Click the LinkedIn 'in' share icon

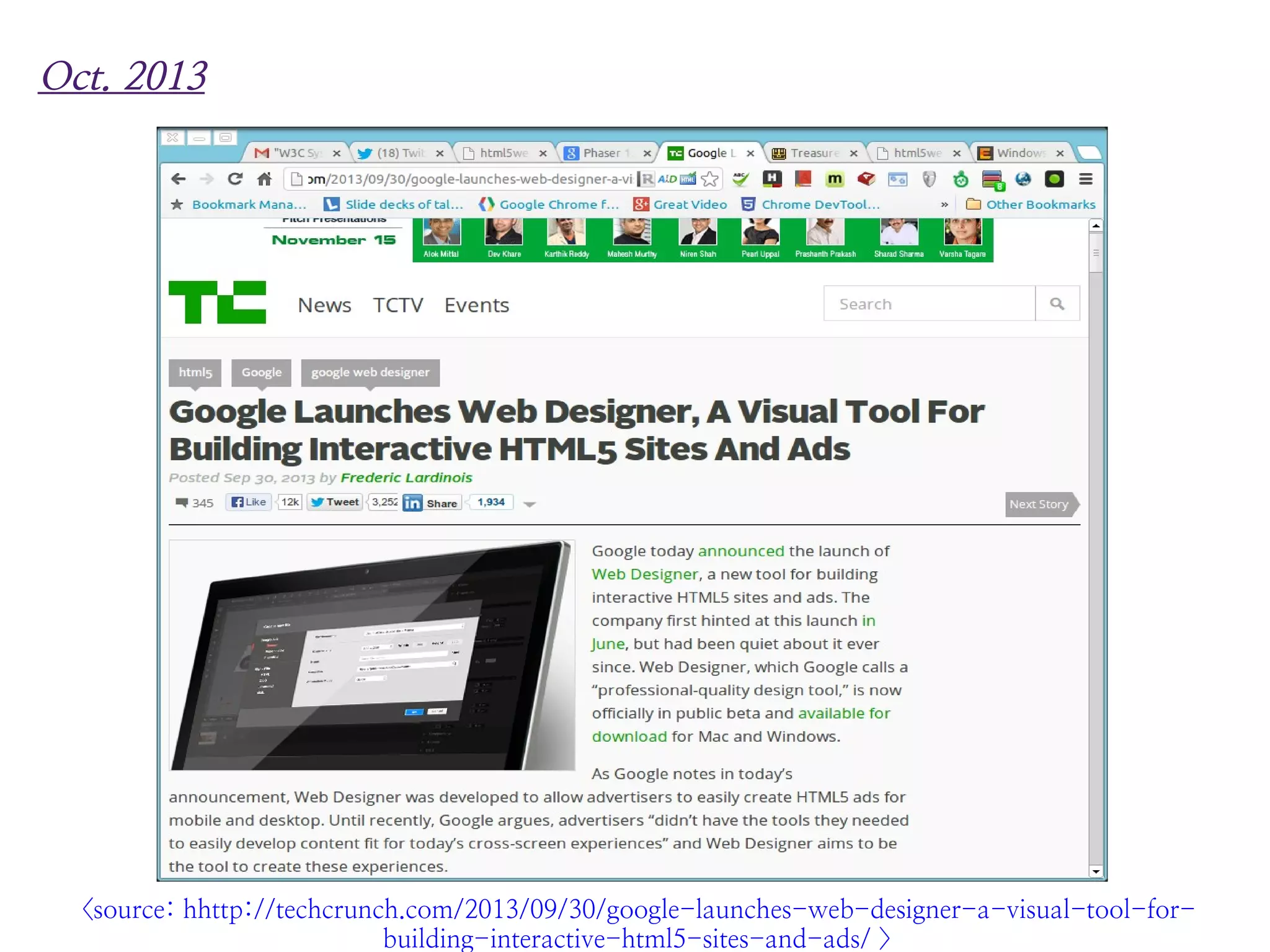(x=412, y=503)
